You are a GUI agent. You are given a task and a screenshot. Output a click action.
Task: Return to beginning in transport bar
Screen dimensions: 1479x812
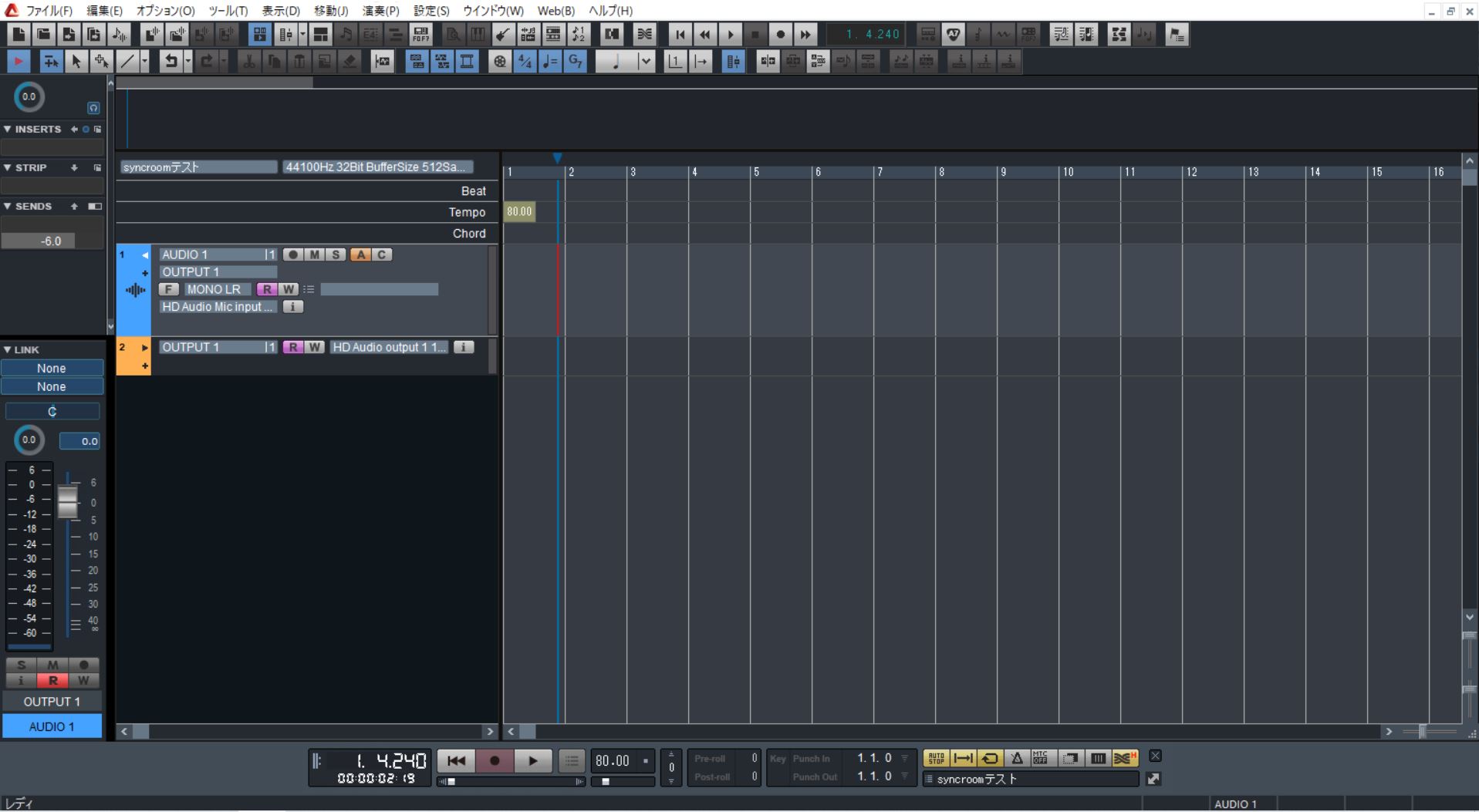456,761
